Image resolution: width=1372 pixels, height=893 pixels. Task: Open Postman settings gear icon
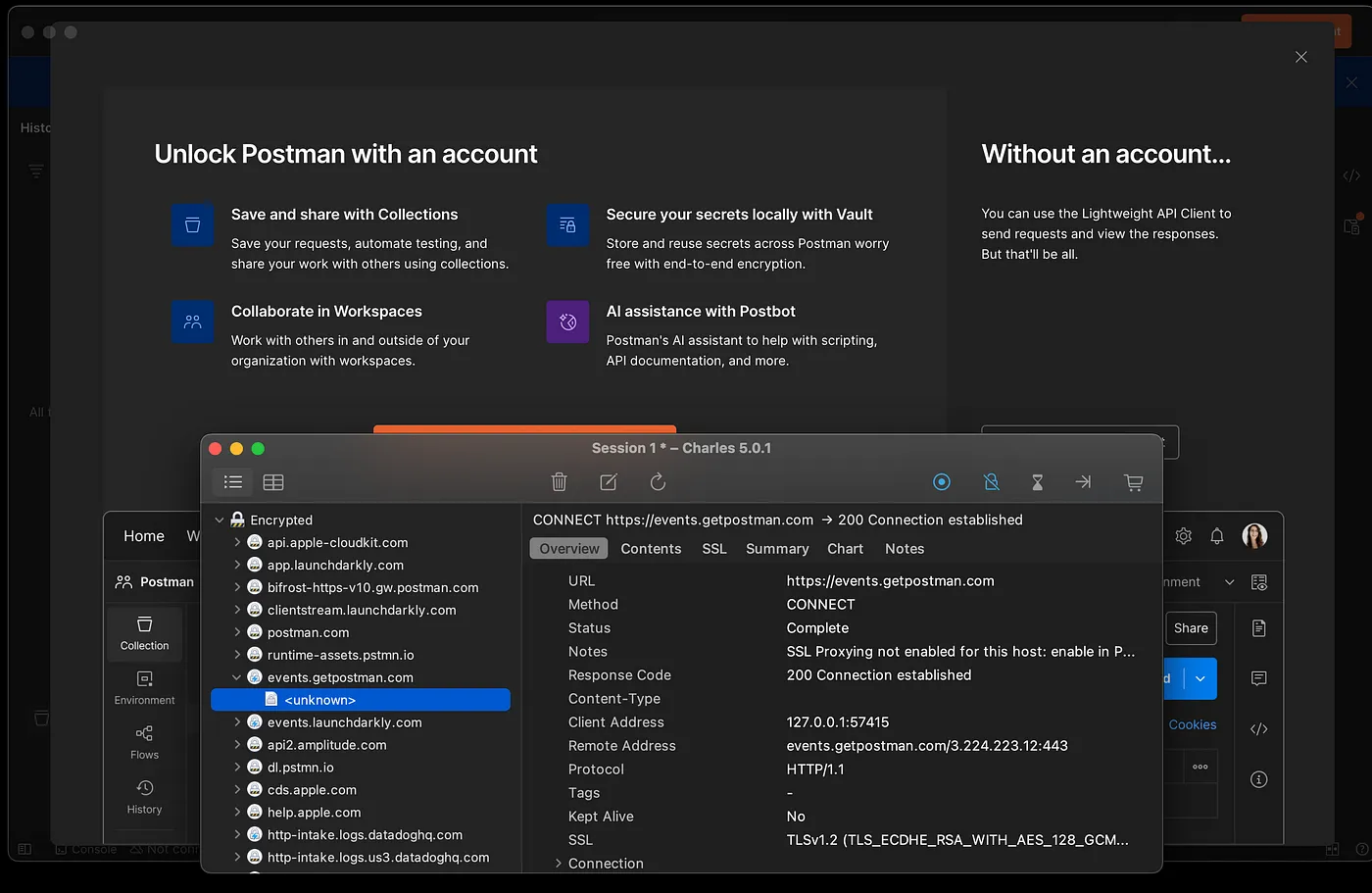1184,536
